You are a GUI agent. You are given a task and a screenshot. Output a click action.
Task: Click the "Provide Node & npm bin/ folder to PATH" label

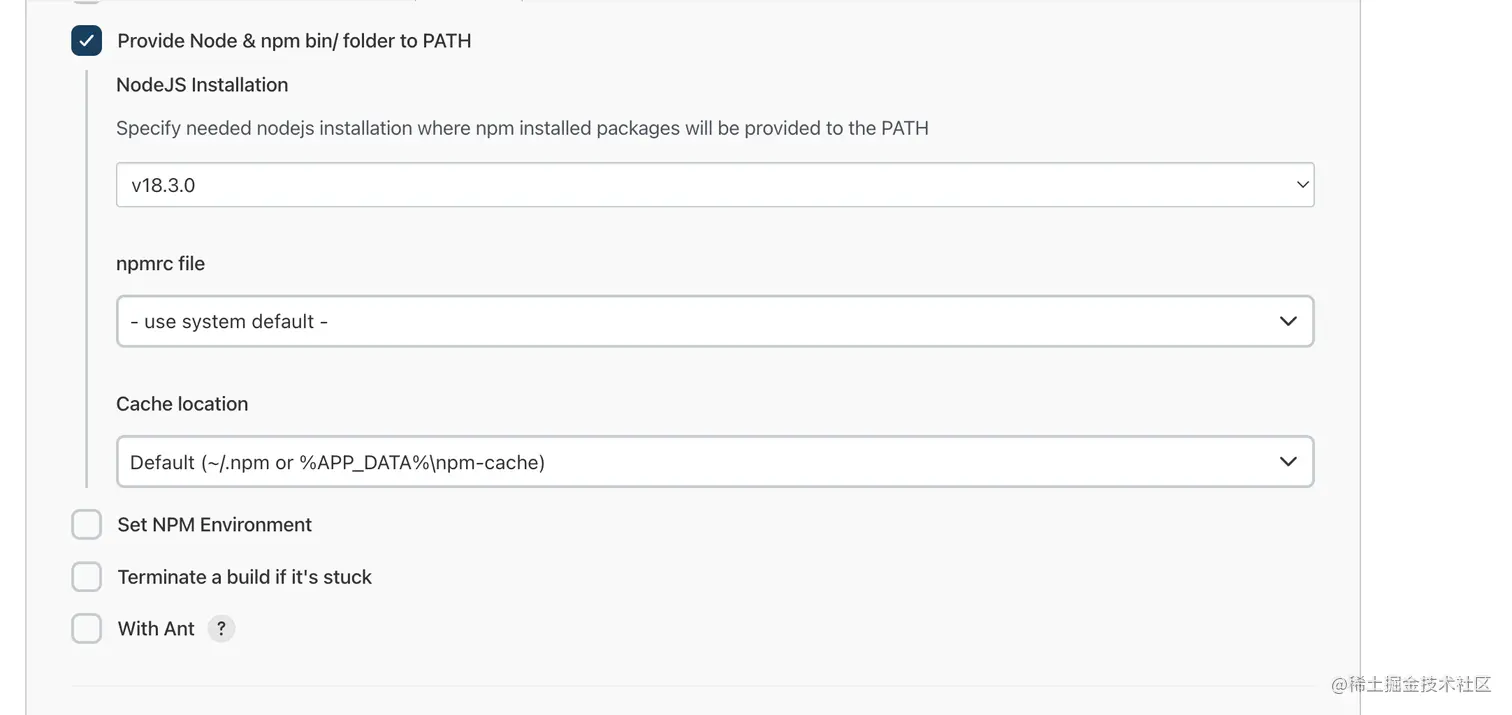294,41
